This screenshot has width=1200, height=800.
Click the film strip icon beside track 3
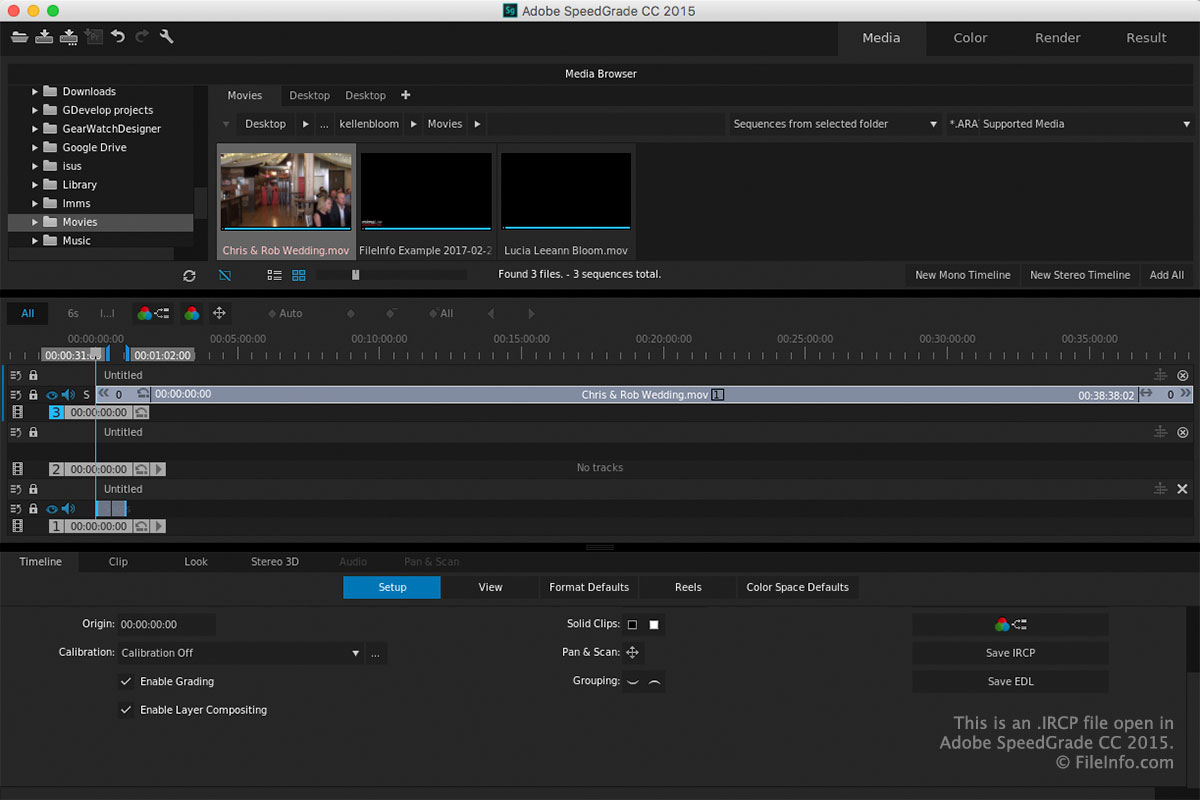pos(17,412)
